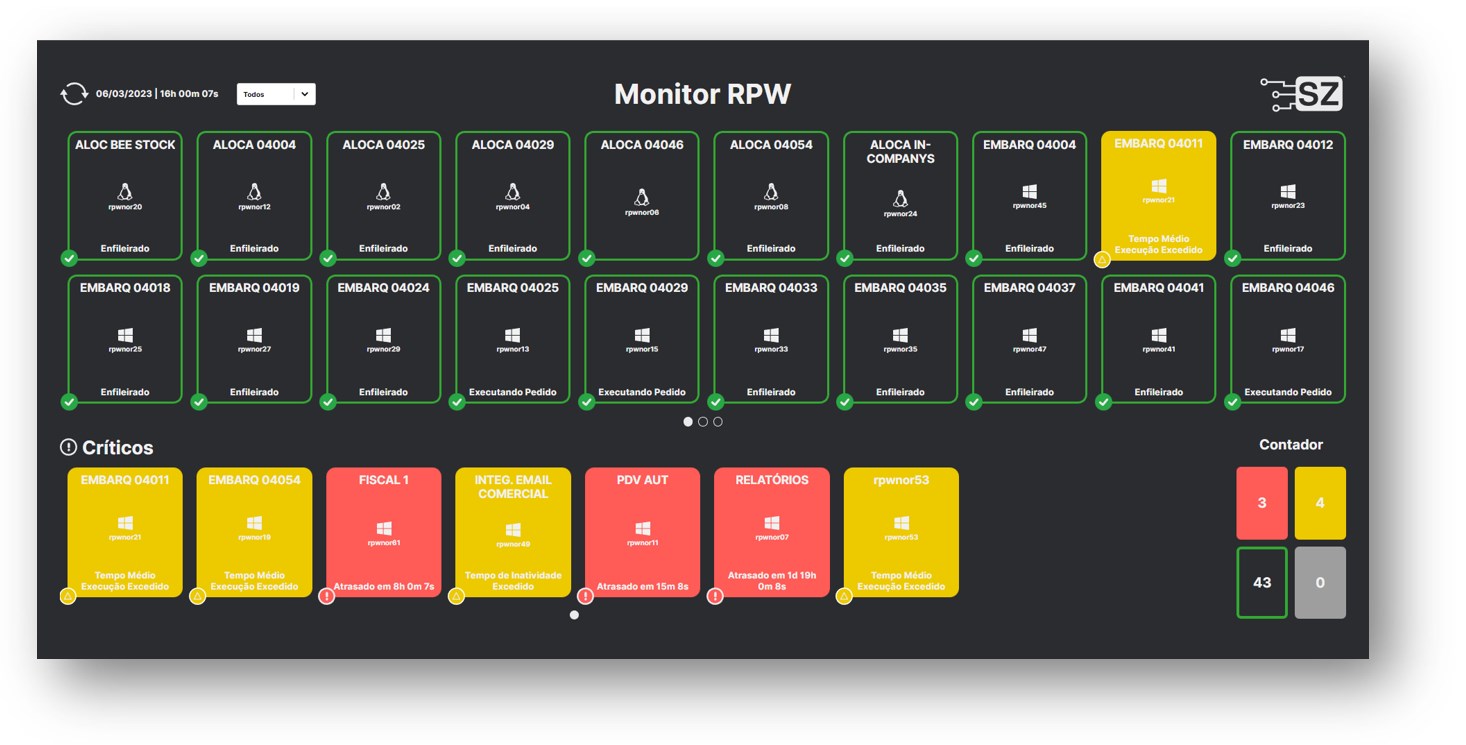
Task: Click the refresh sync icon
Action: pos(74,94)
